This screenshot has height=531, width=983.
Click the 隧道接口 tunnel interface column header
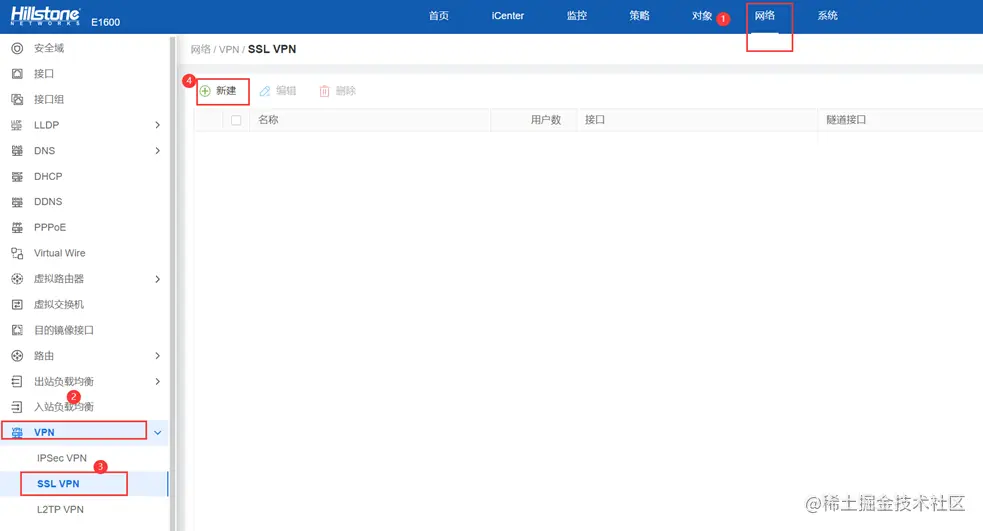pyautogui.click(x=846, y=120)
